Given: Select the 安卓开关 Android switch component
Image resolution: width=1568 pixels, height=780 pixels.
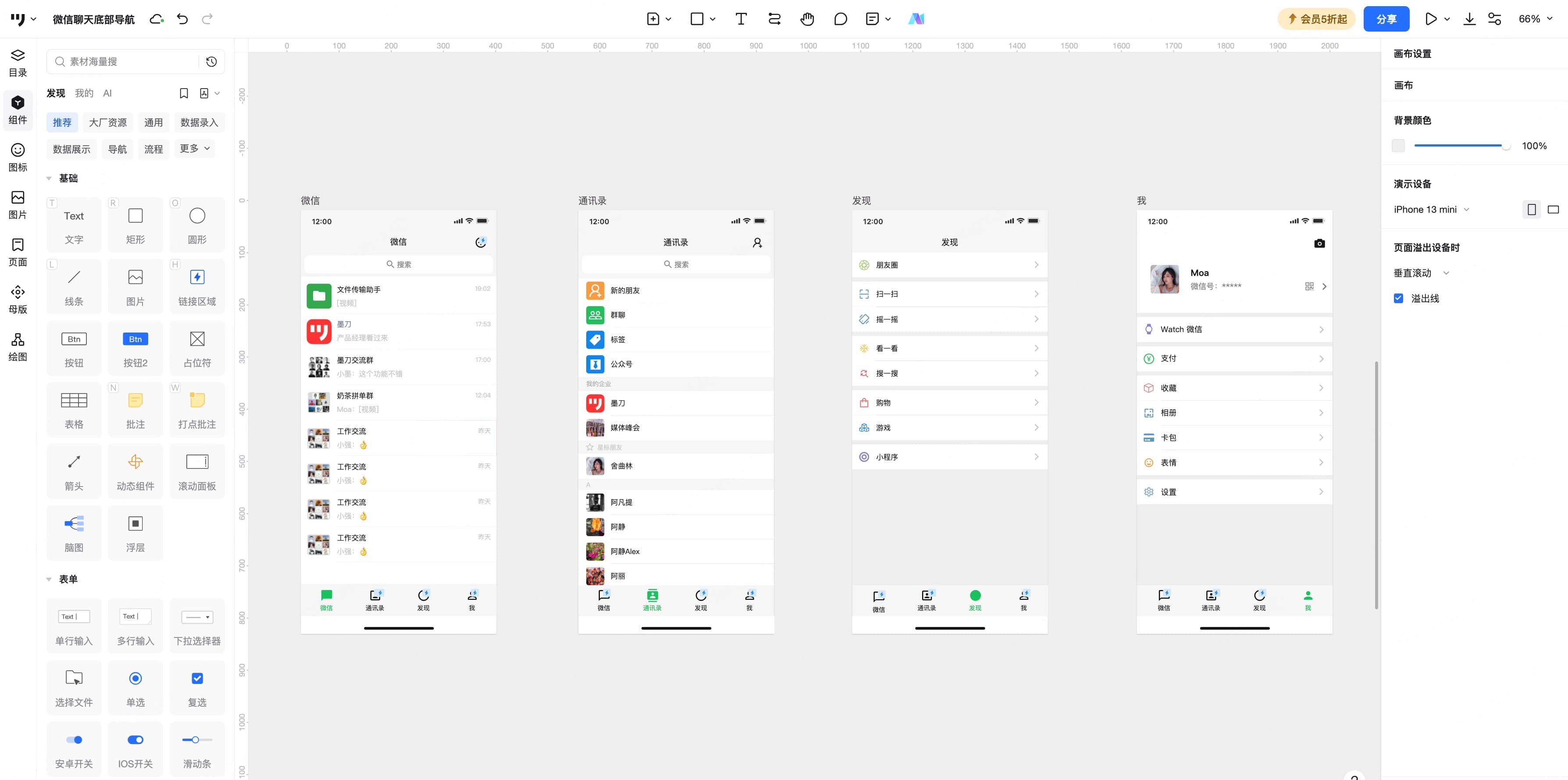Looking at the screenshot, I should pos(74,749).
